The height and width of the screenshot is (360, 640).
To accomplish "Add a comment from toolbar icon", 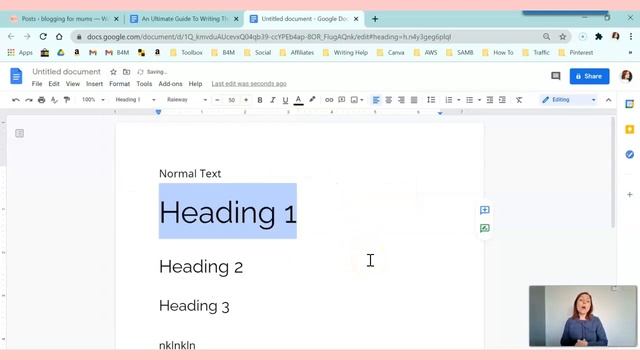I will pyautogui.click(x=342, y=100).
